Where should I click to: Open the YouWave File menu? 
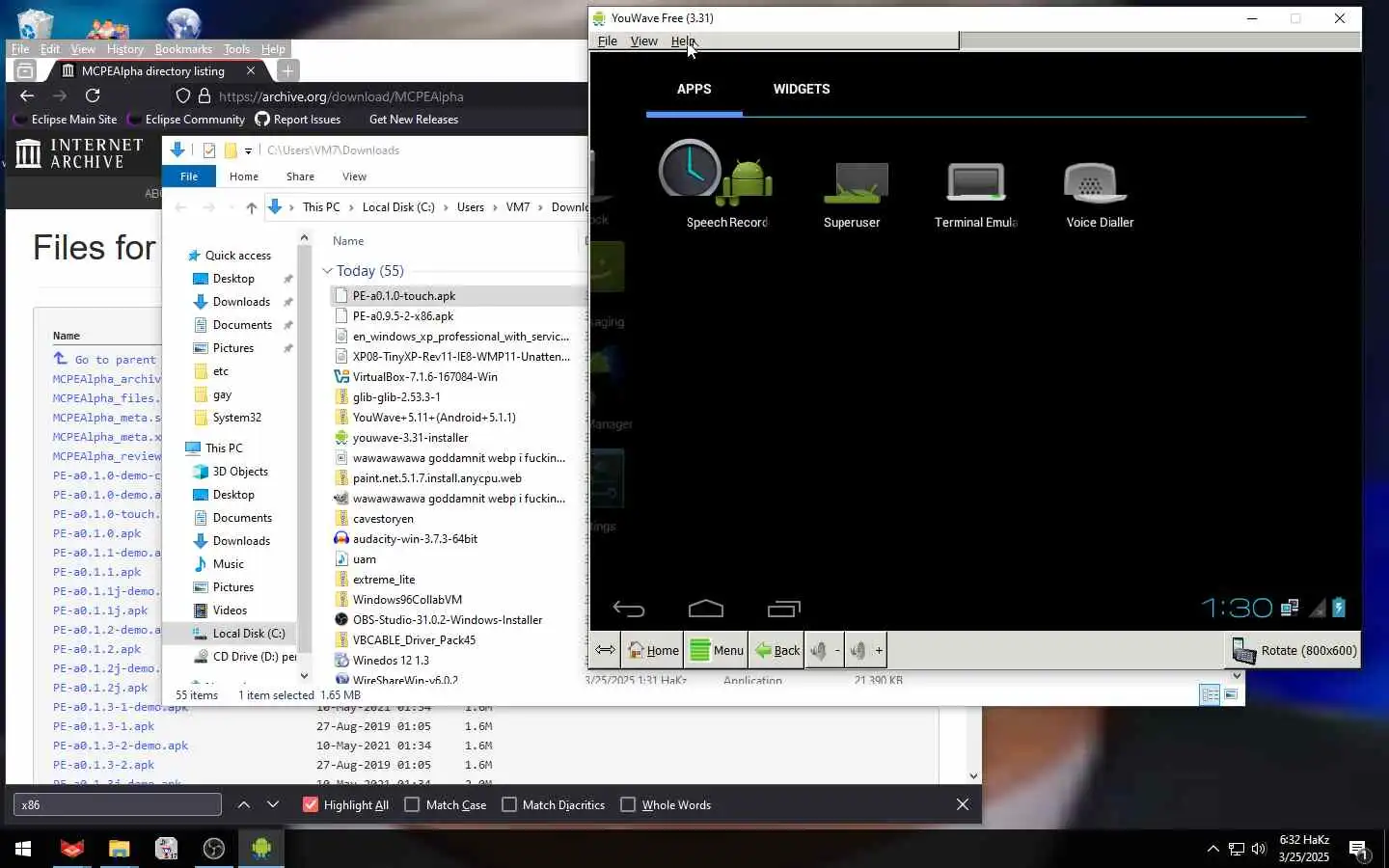(608, 41)
